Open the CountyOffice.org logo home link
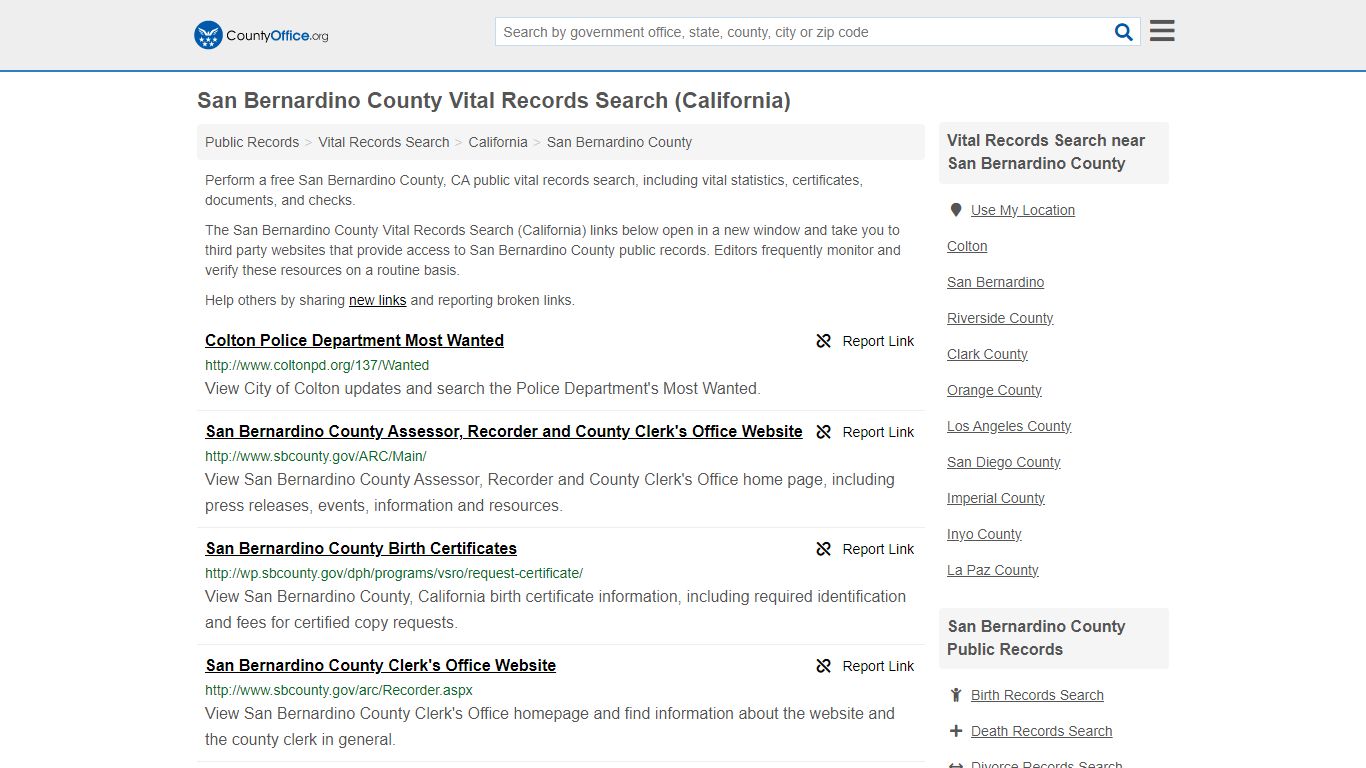The height and width of the screenshot is (768, 1366). click(x=261, y=35)
